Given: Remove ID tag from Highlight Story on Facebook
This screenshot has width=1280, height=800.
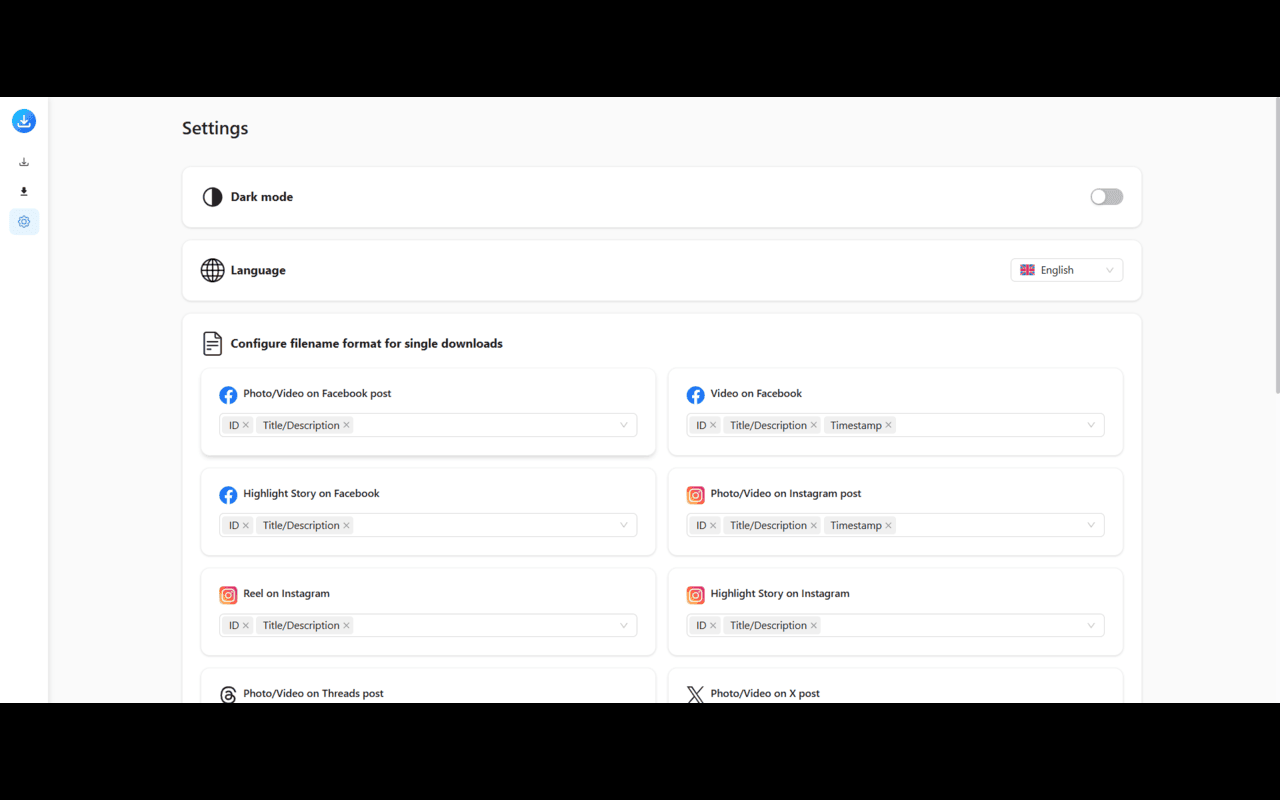Looking at the screenshot, I should (246, 525).
